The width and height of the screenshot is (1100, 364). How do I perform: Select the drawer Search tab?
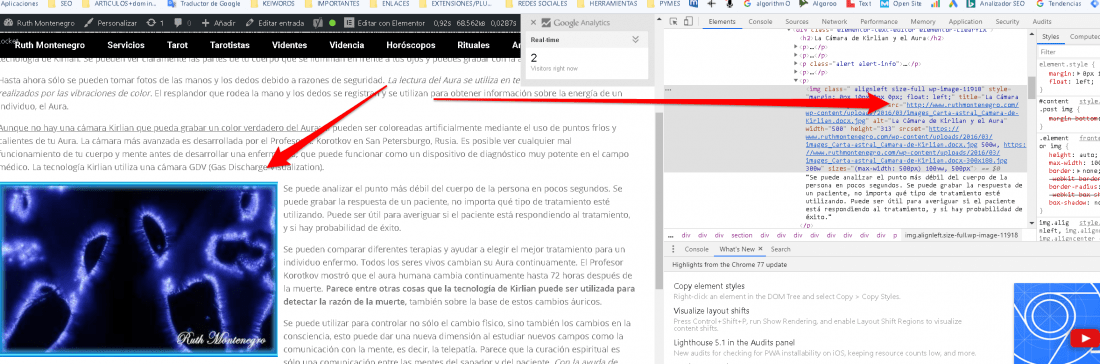pyautogui.click(x=780, y=249)
